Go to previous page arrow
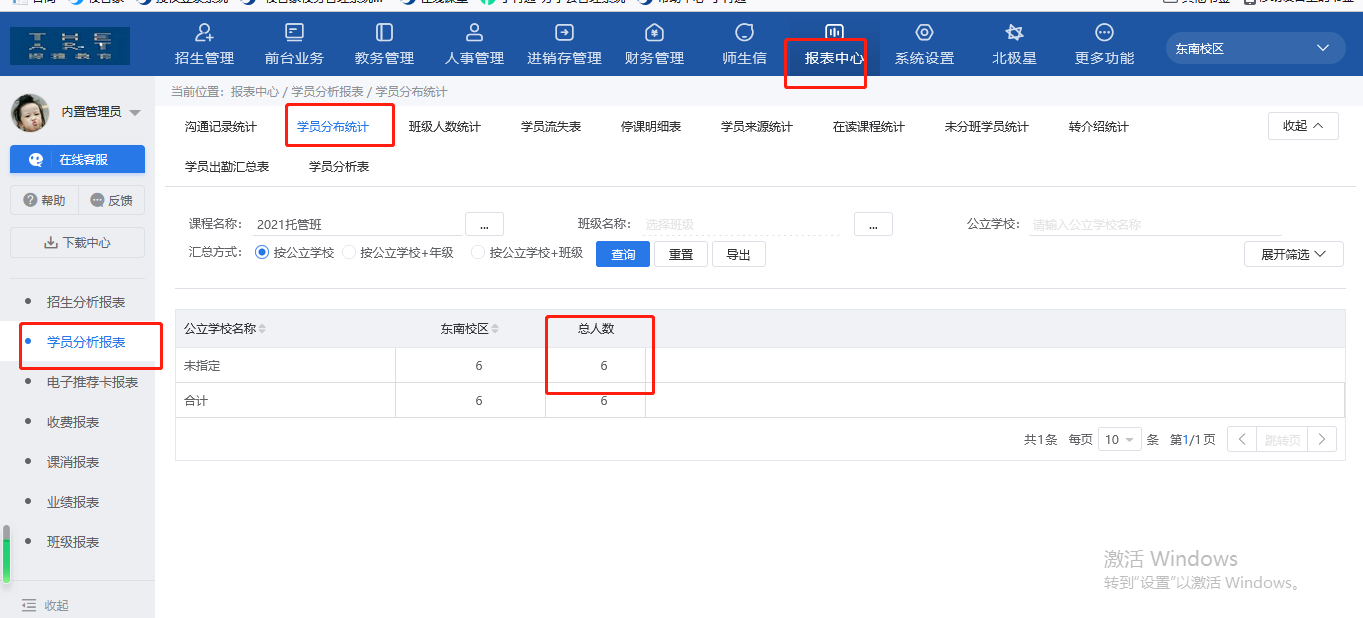Viewport: 1363px width, 618px height. click(x=1241, y=439)
